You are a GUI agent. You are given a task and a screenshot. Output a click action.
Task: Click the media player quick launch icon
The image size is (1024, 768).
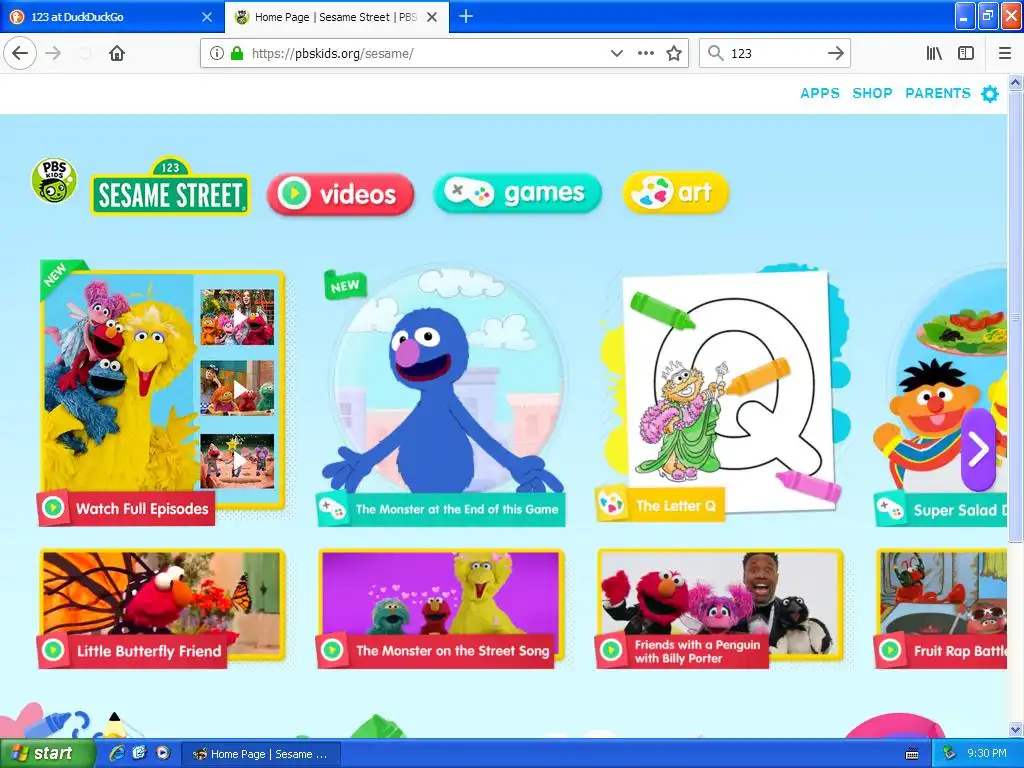tap(163, 754)
